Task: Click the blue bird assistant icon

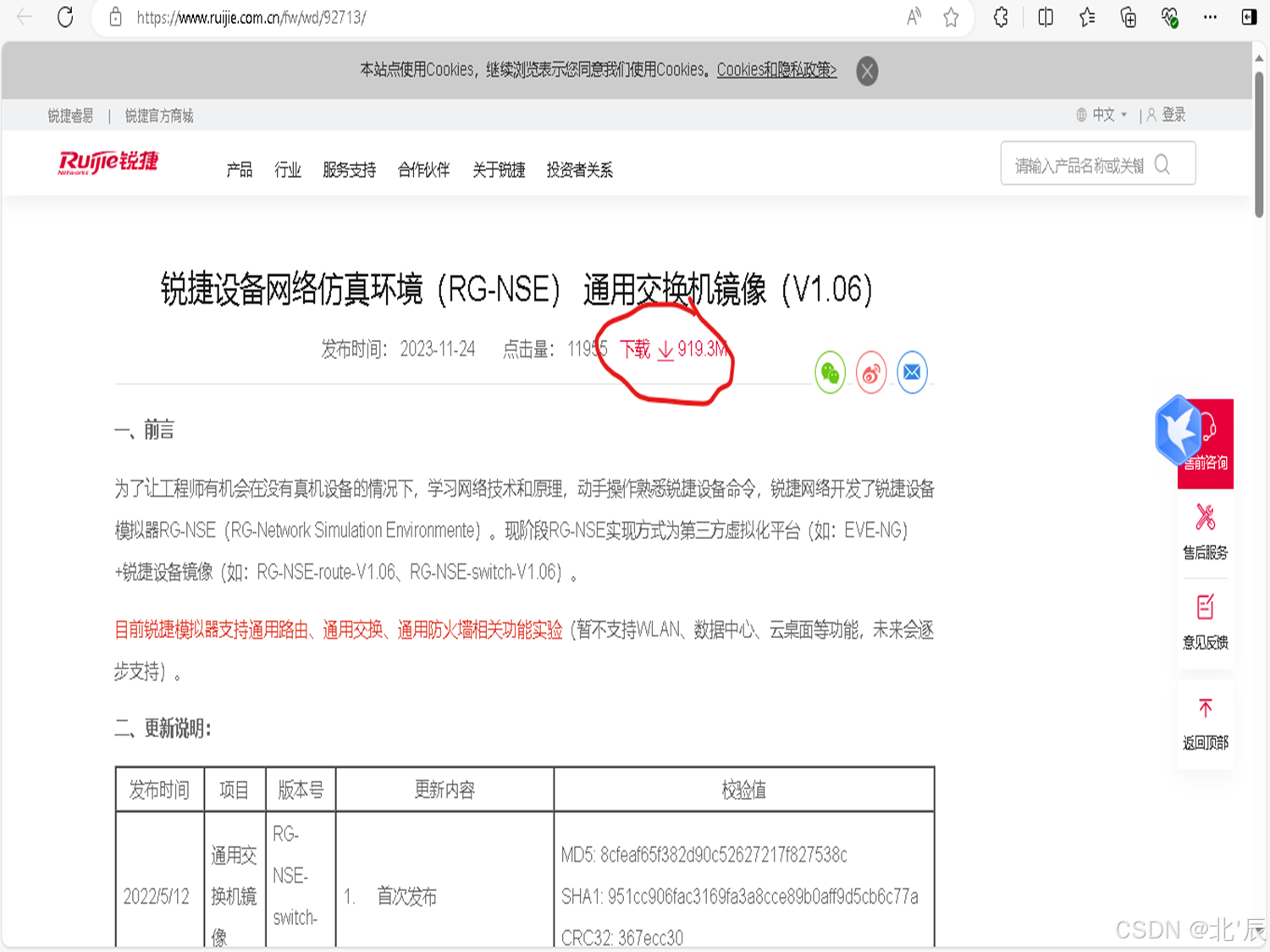Action: pyautogui.click(x=1178, y=430)
